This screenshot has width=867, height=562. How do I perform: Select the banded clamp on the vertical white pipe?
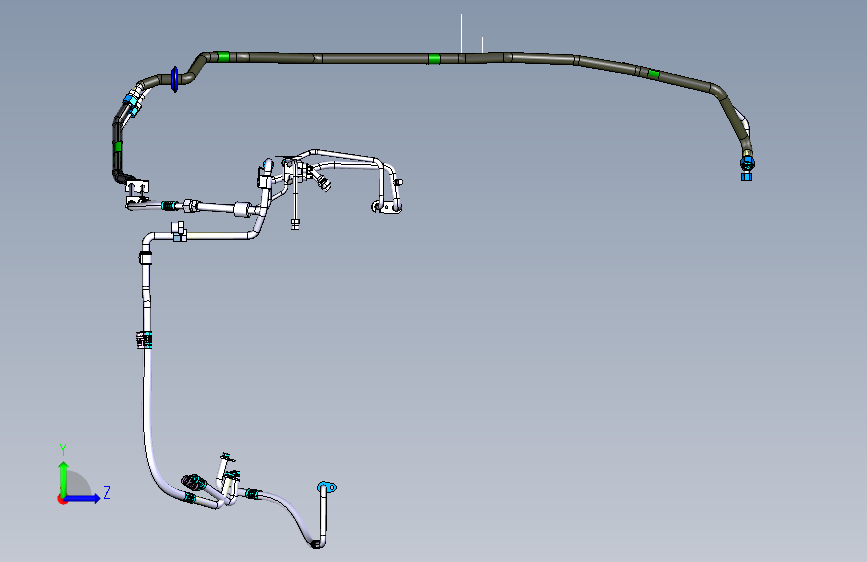pos(144,340)
